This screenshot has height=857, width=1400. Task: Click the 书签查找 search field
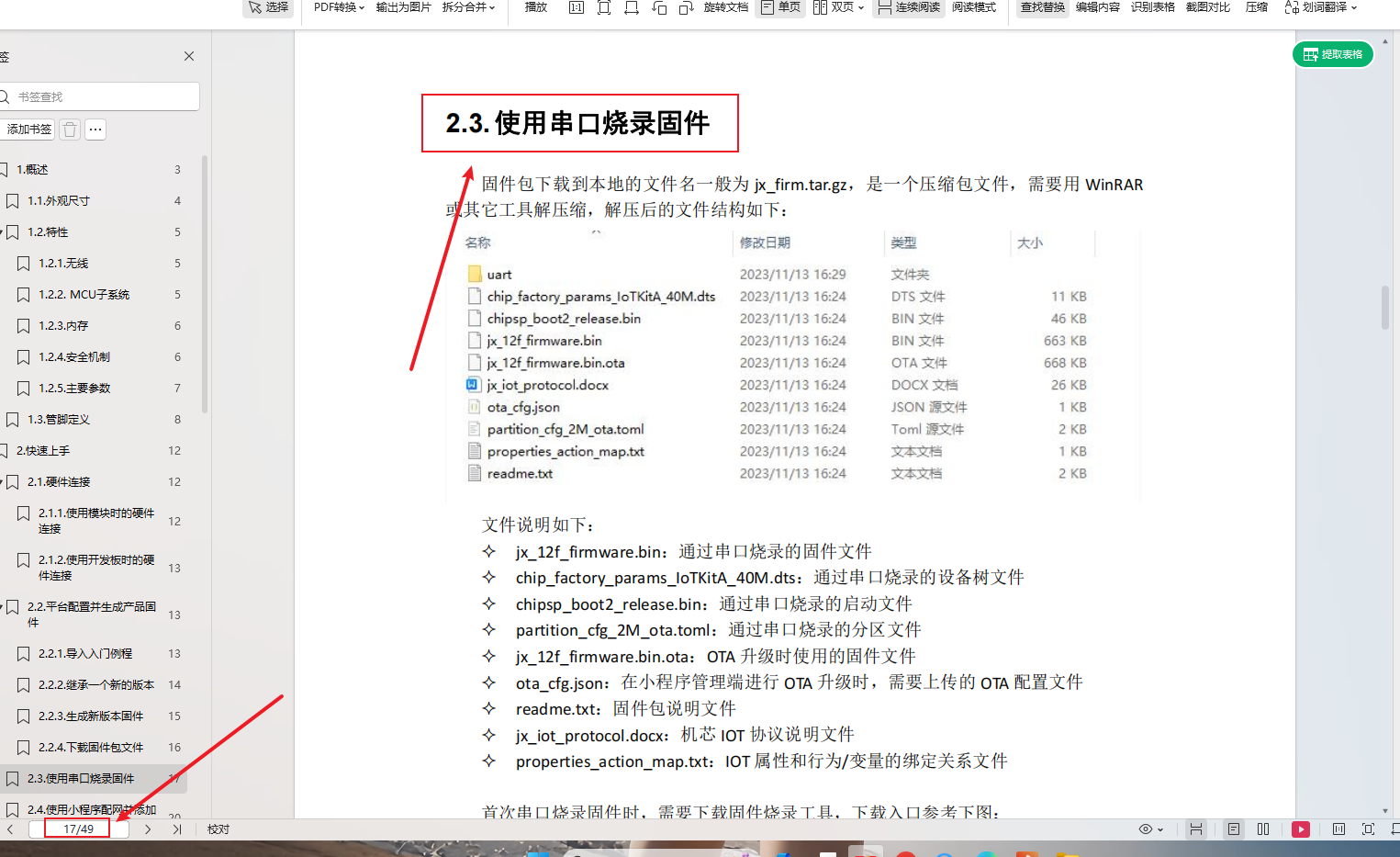[101, 96]
